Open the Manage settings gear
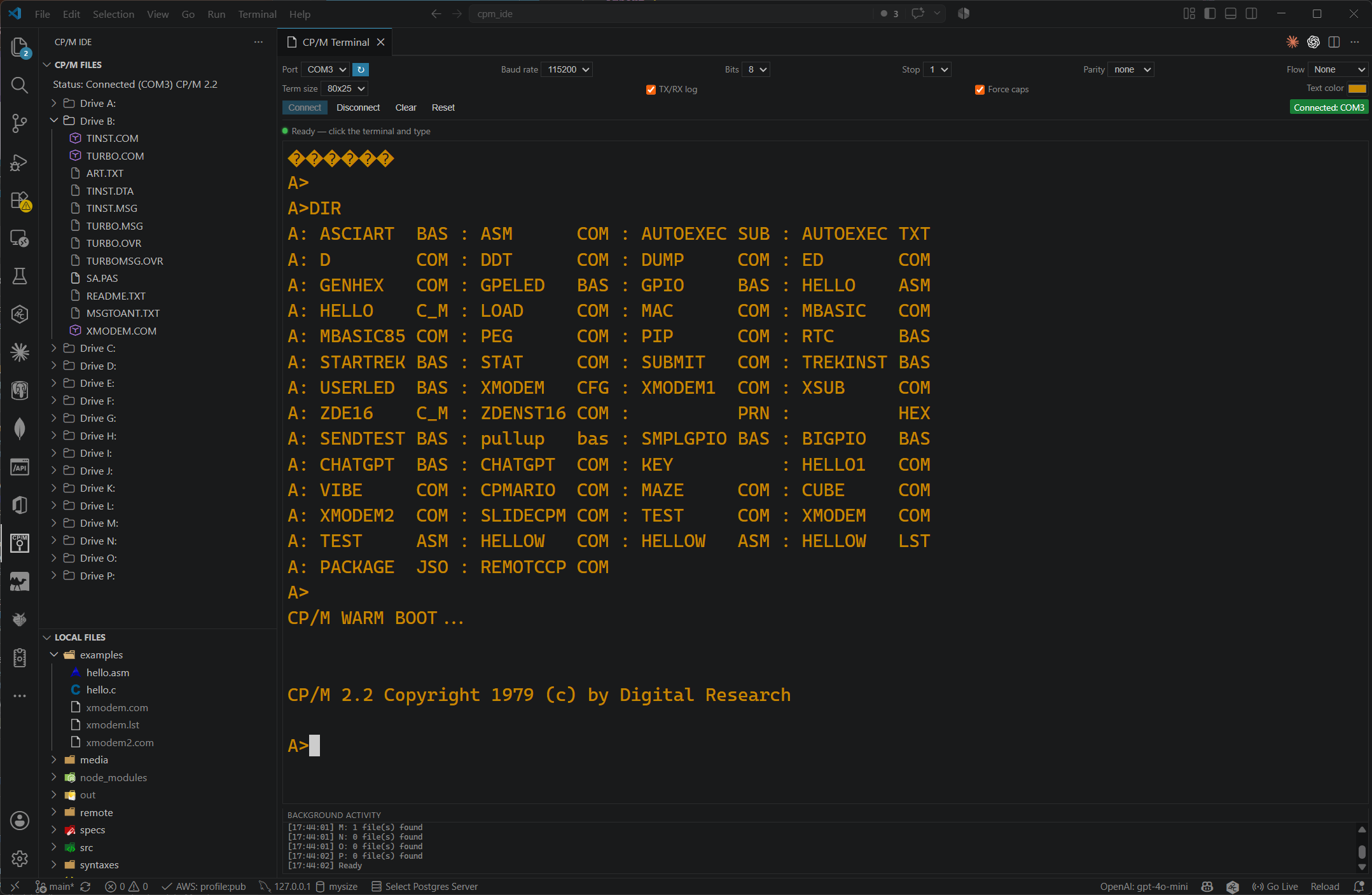 coord(20,859)
